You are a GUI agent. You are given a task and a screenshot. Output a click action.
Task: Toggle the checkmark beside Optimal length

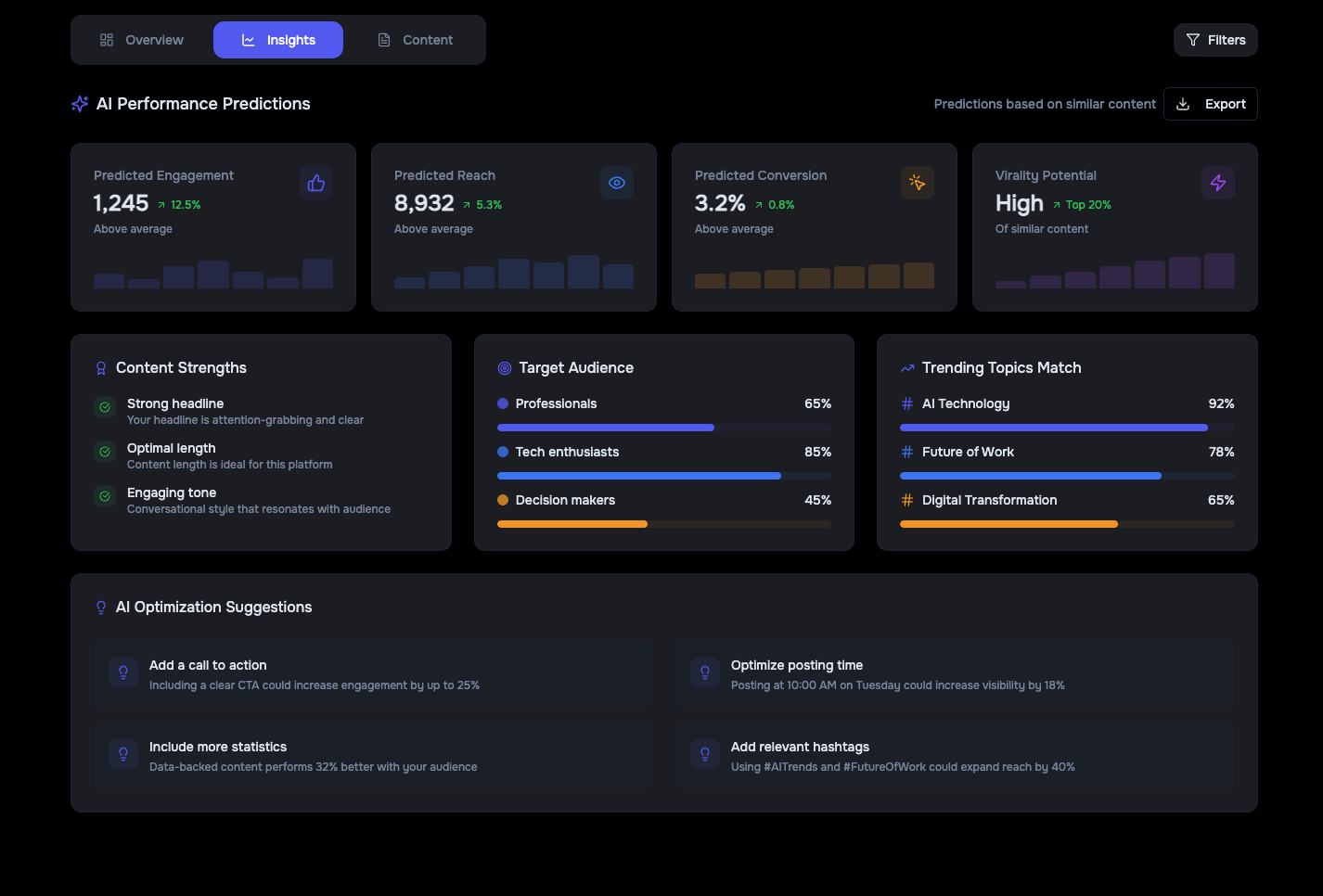(x=104, y=452)
